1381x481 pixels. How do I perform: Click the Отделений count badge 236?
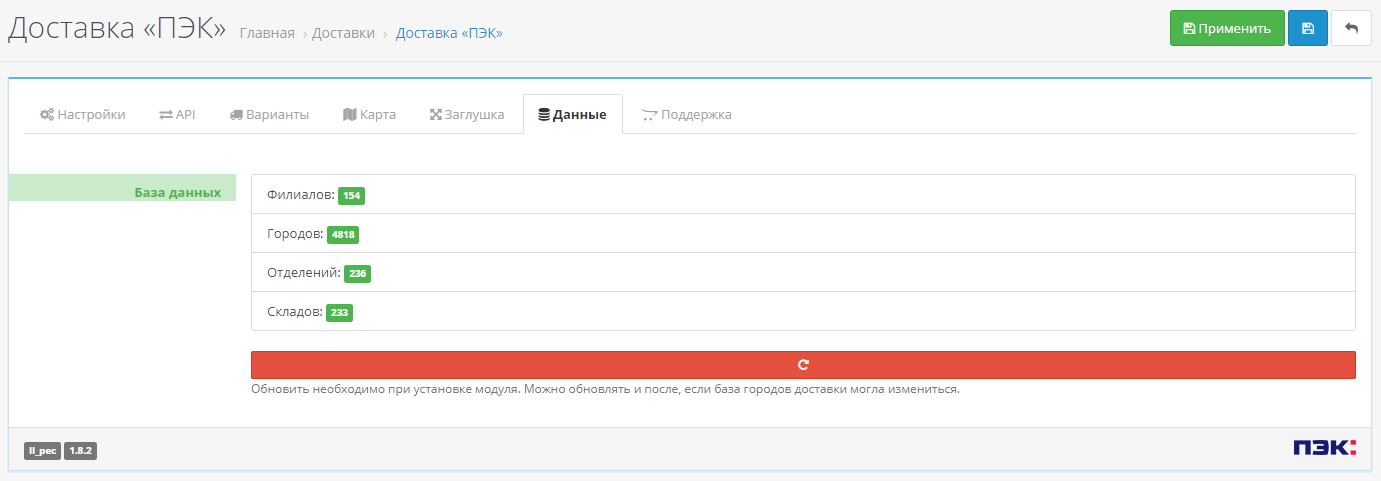point(358,273)
